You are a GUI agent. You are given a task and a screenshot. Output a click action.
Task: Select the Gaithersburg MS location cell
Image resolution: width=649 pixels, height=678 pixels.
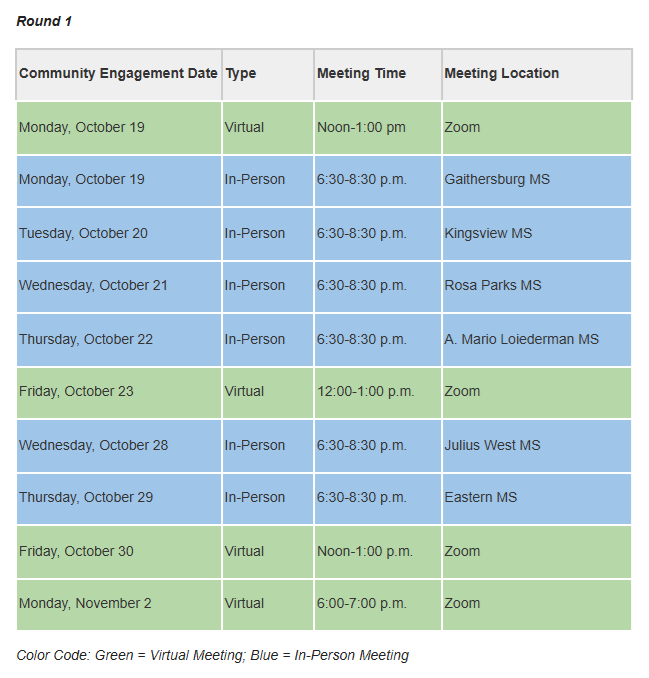point(537,180)
